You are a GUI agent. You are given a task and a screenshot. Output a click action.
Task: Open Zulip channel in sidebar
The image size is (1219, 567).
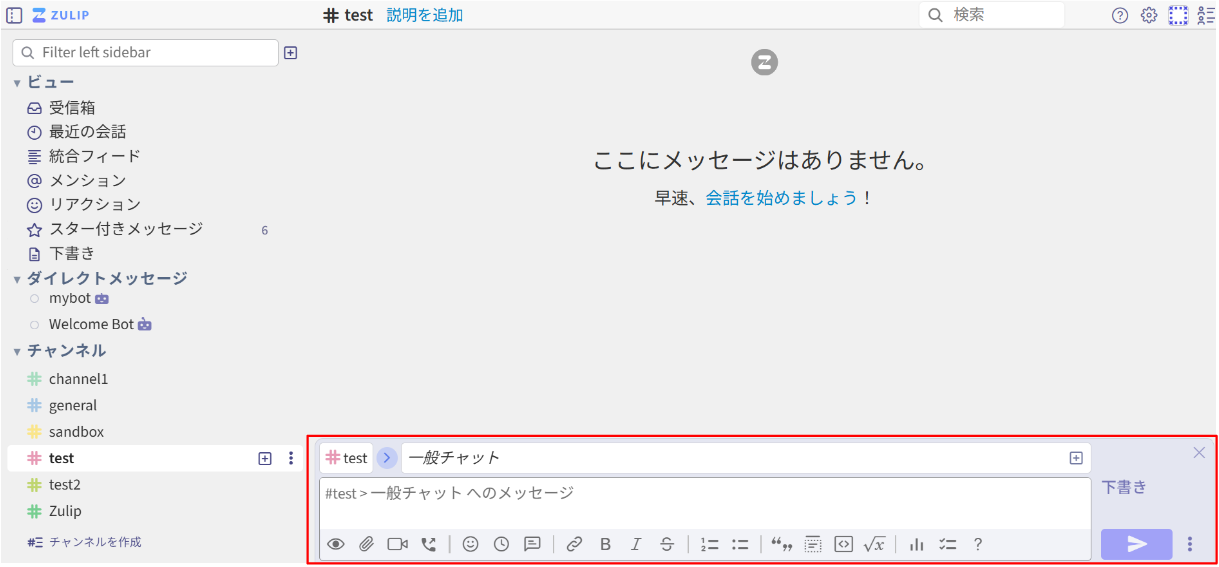pos(65,511)
